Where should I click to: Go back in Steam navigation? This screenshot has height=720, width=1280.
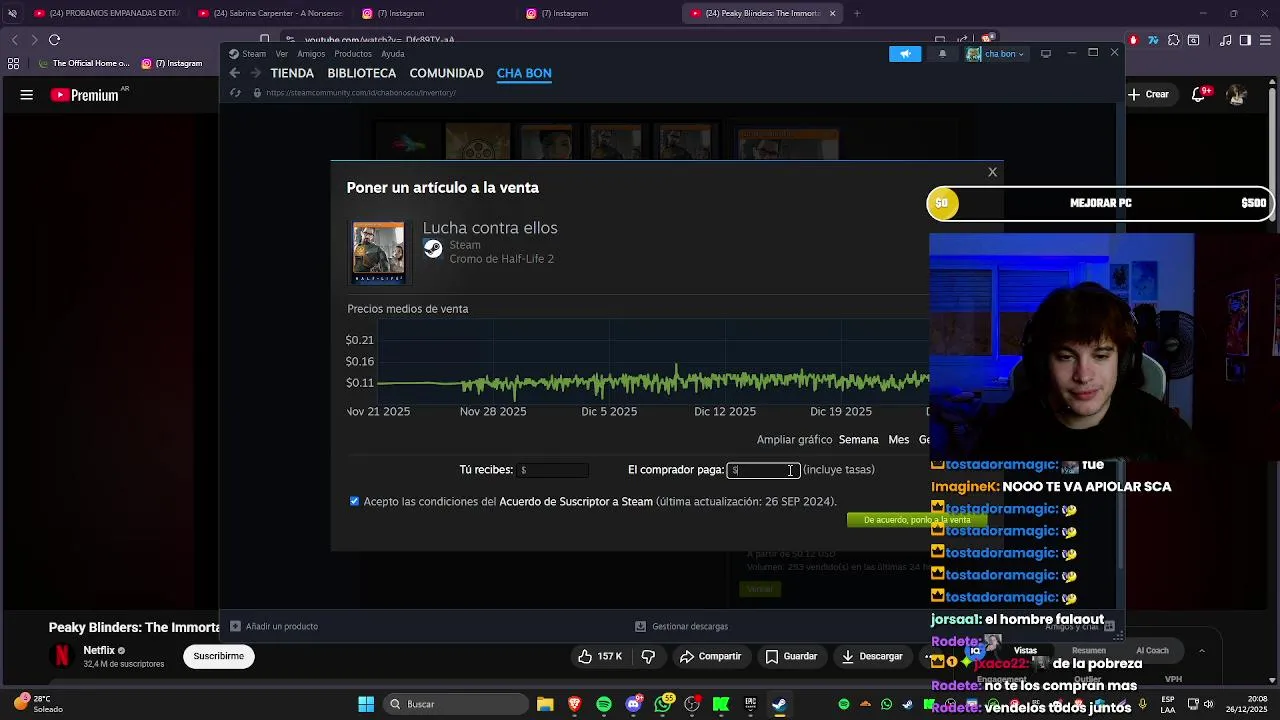pos(234,73)
